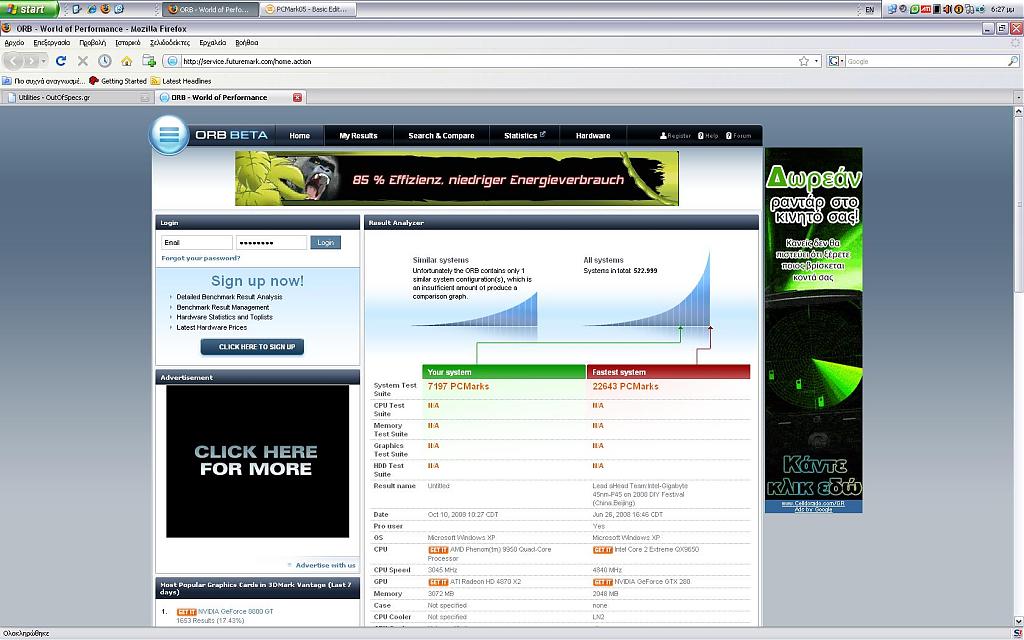Screen dimensions: 1024x640
Task: Launch Internet Explorer from Quick Launch
Action: click(91, 9)
